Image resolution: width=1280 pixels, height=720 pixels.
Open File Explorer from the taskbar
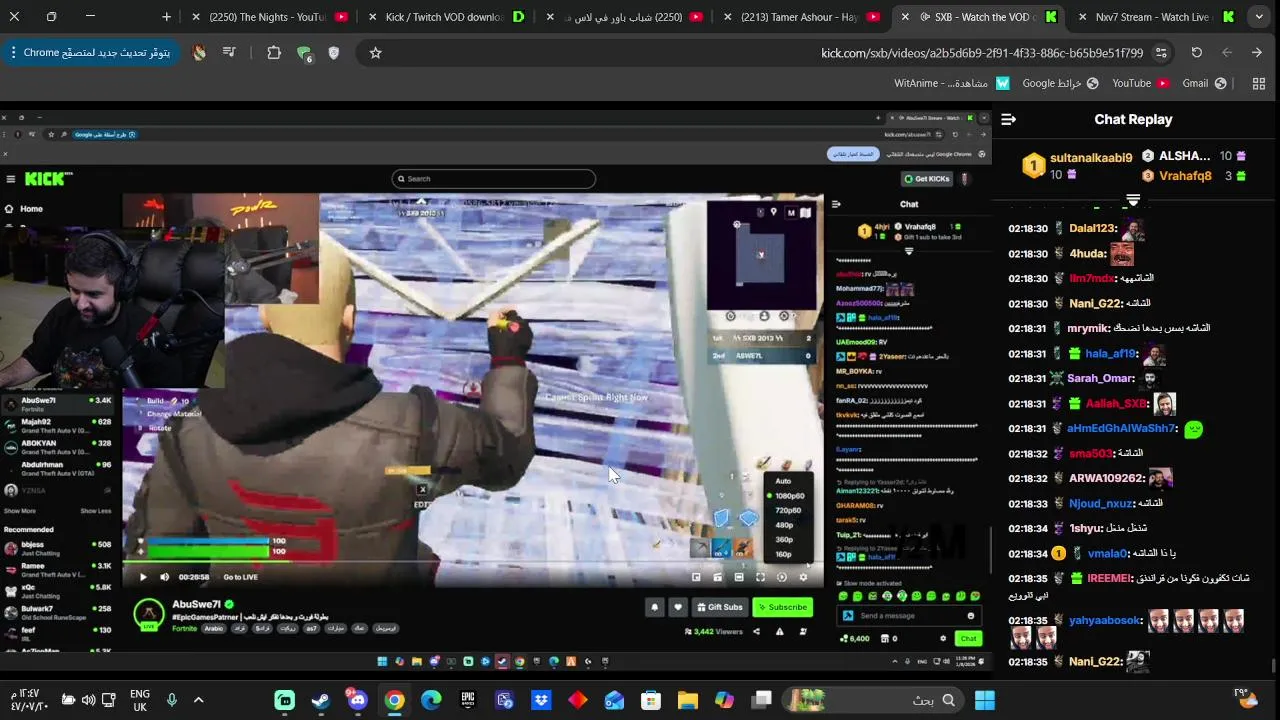coord(688,700)
